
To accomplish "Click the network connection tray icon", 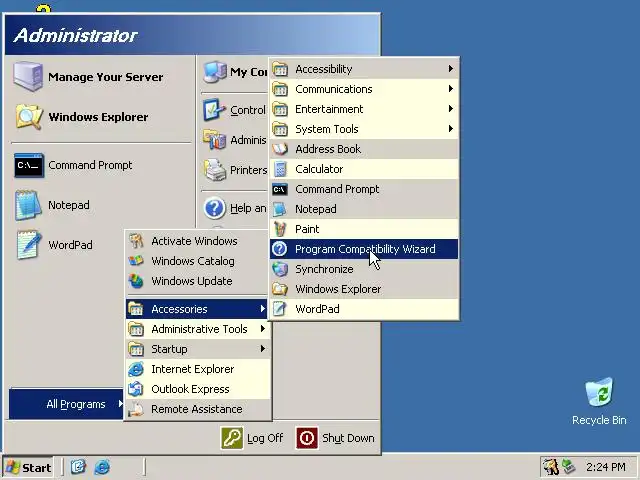I will coord(569,467).
